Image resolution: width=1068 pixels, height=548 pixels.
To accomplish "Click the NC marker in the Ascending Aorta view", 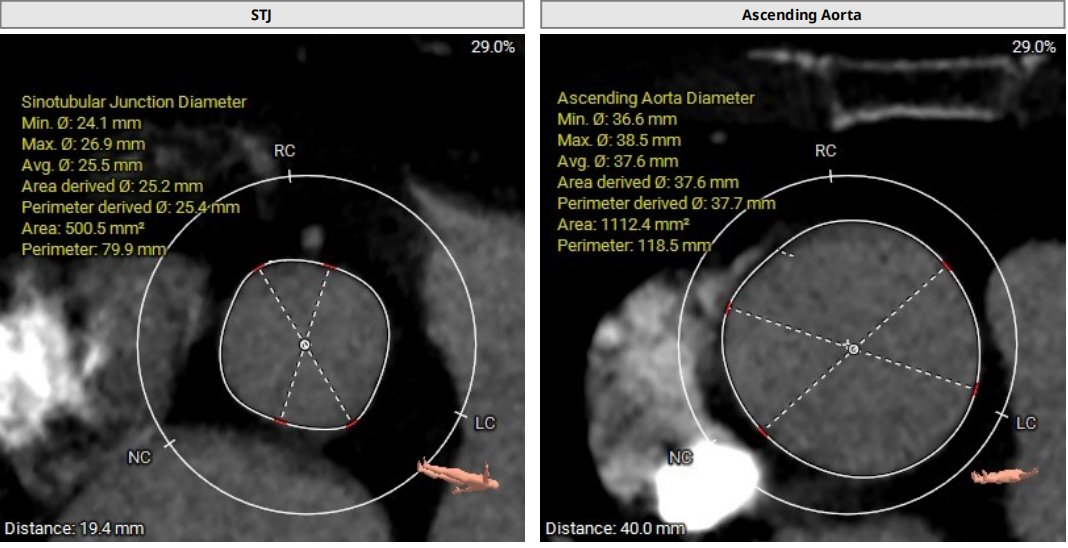I will (x=680, y=457).
